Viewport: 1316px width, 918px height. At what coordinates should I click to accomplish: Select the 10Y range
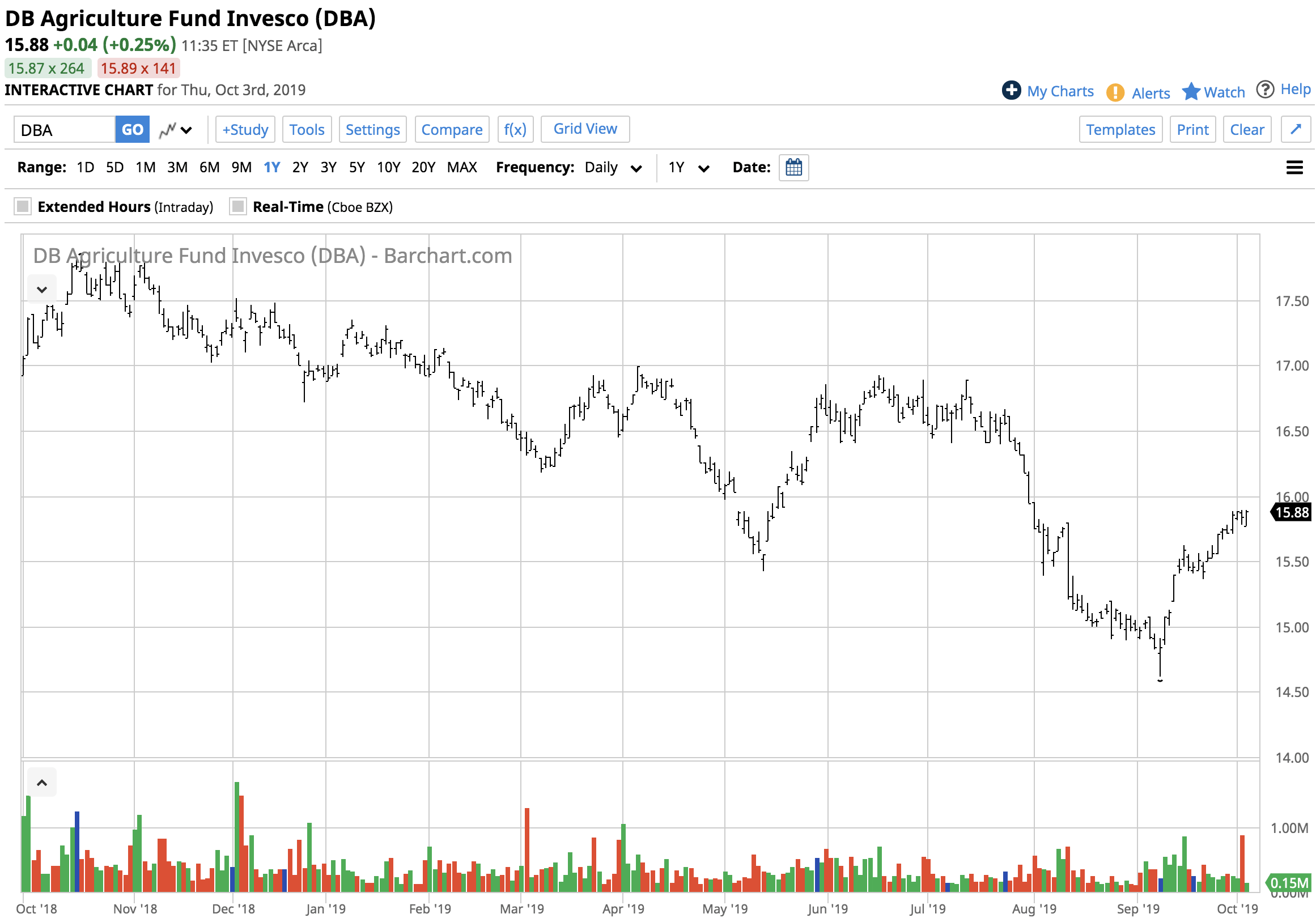(389, 167)
